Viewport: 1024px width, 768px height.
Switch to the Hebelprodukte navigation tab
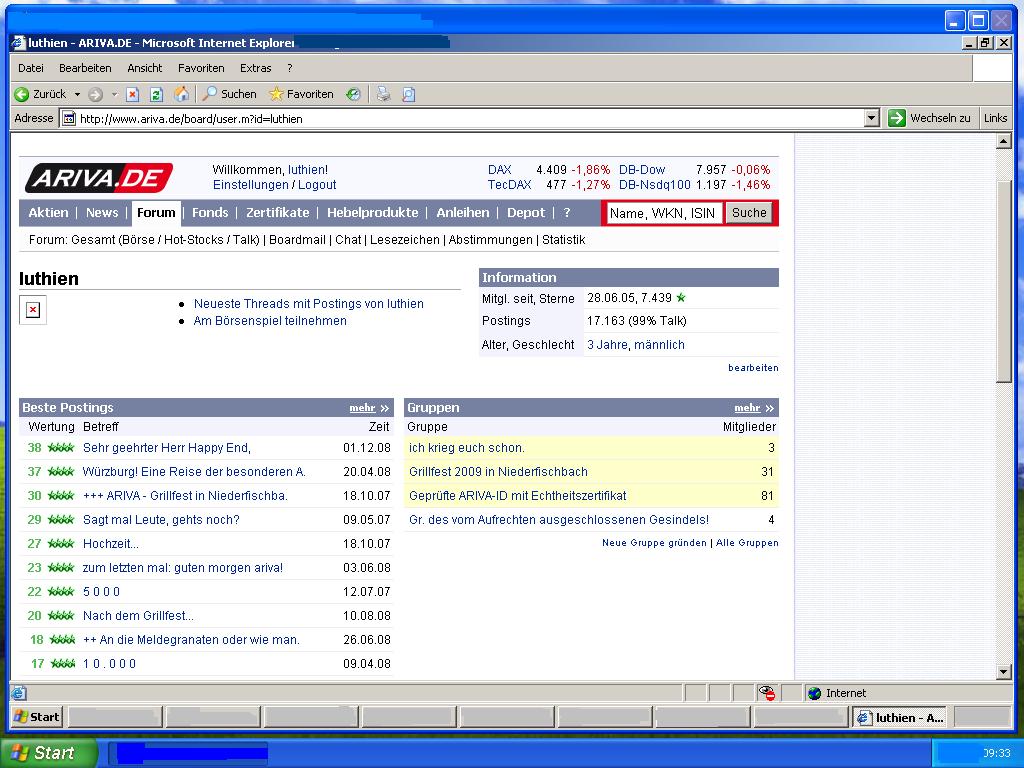tap(372, 212)
